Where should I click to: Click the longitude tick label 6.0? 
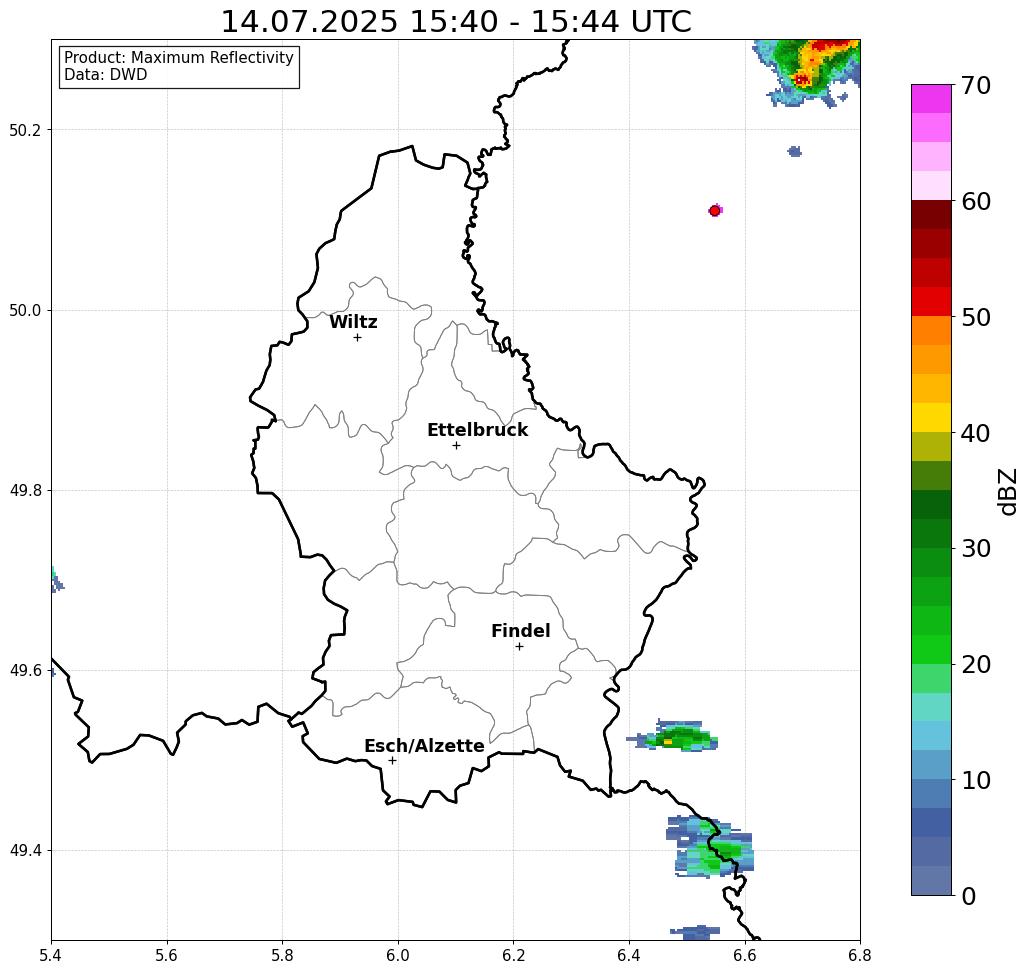point(398,956)
